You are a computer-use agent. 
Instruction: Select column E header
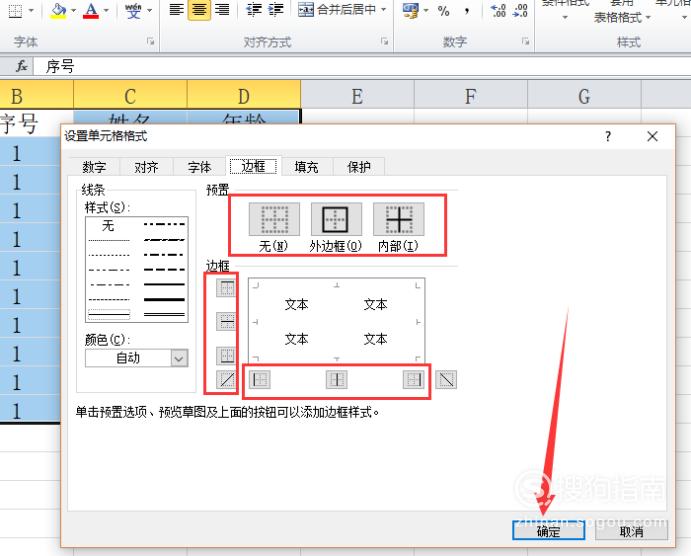coord(357,95)
